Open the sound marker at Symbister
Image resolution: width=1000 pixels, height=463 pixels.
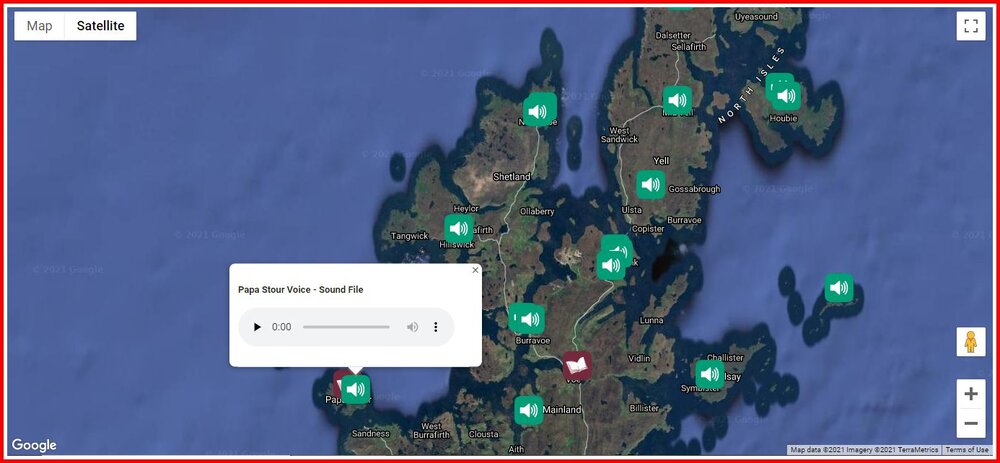click(x=710, y=374)
